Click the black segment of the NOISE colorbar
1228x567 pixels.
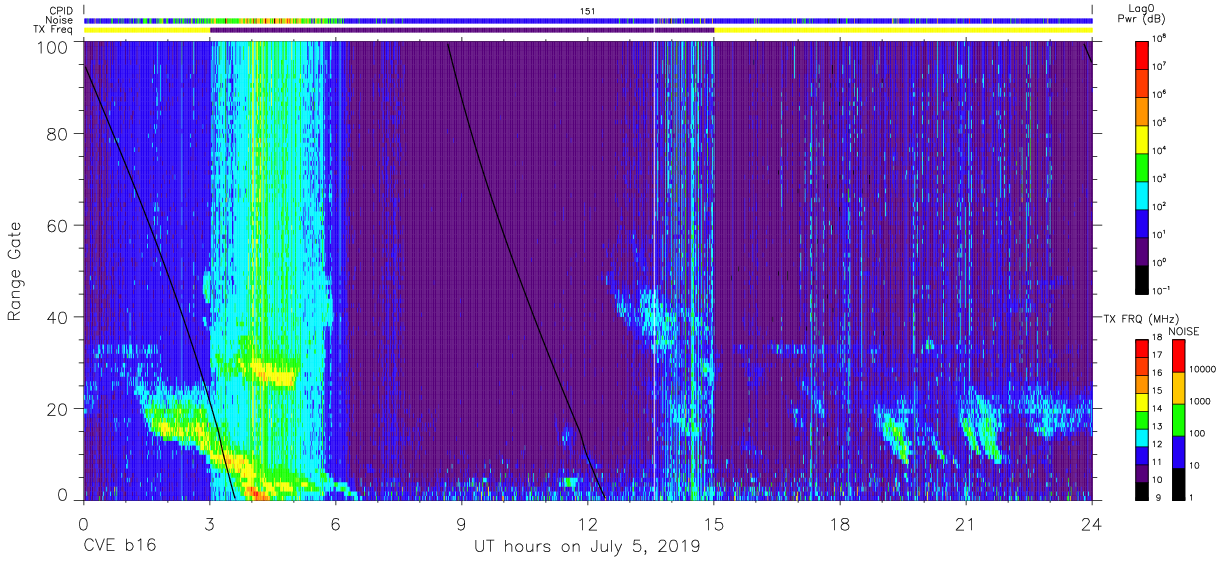[1177, 482]
